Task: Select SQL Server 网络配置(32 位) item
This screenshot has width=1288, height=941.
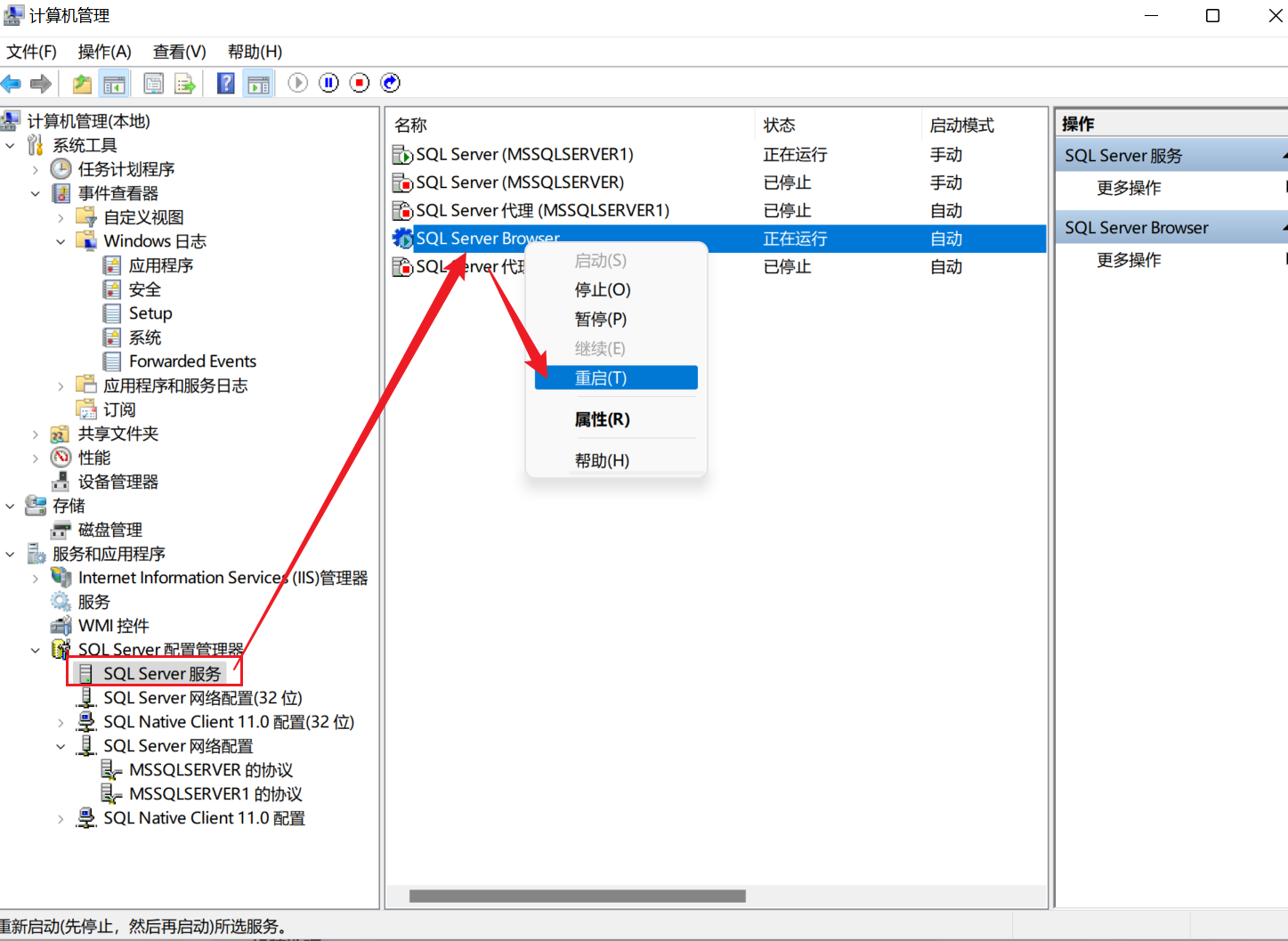Action: (x=203, y=698)
